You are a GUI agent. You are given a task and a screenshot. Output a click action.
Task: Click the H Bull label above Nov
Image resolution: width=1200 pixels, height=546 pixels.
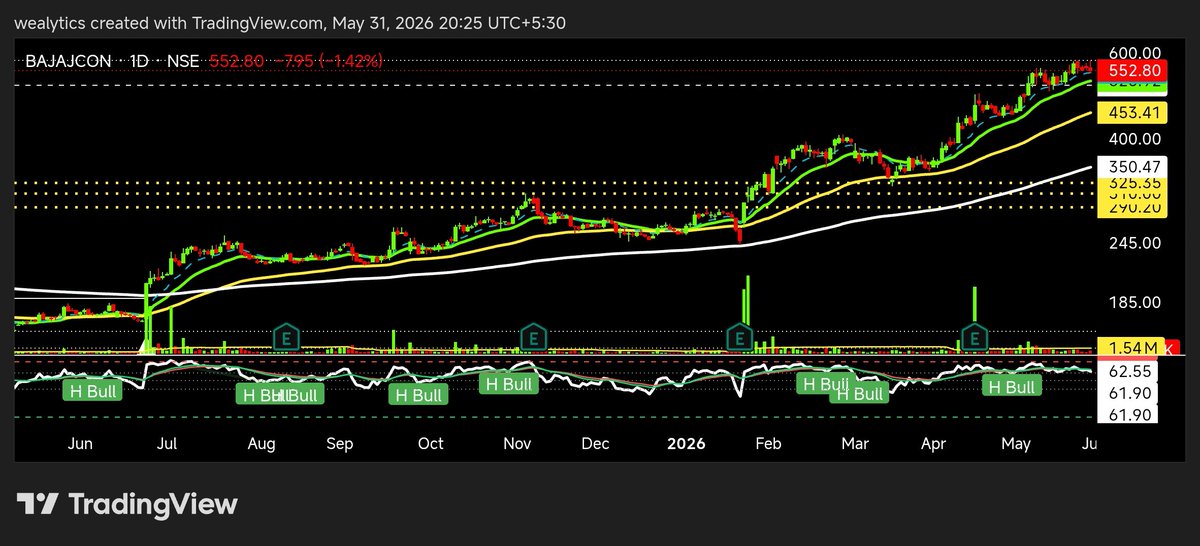tap(507, 383)
